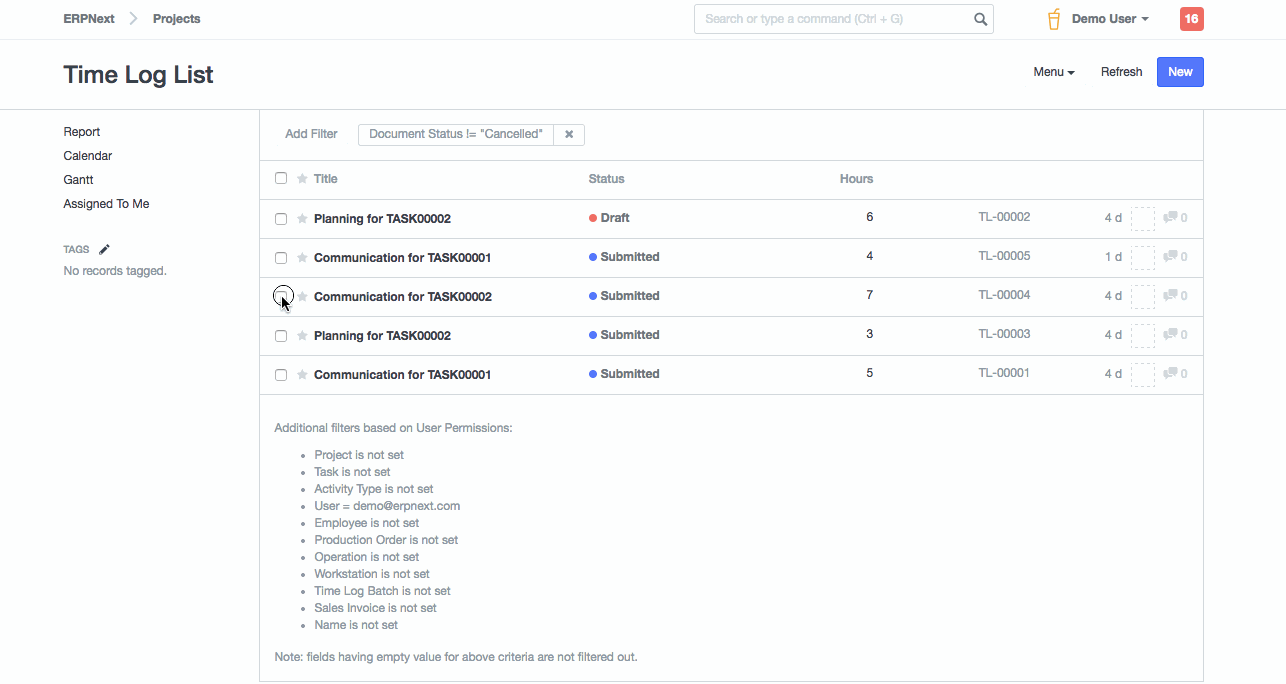Click the pencil icon next to Tags

104,249
